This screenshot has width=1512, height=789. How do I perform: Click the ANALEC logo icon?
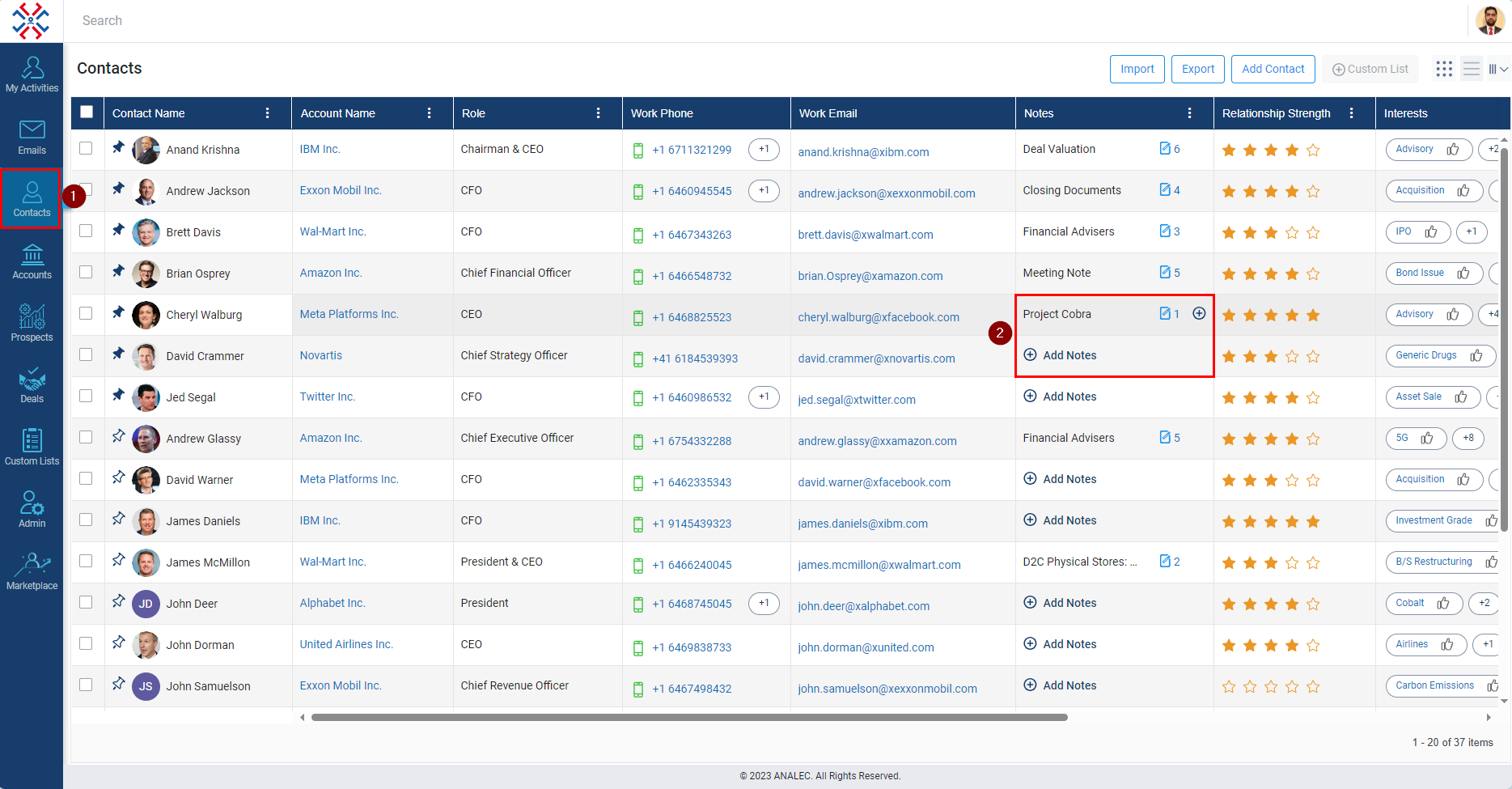31,20
